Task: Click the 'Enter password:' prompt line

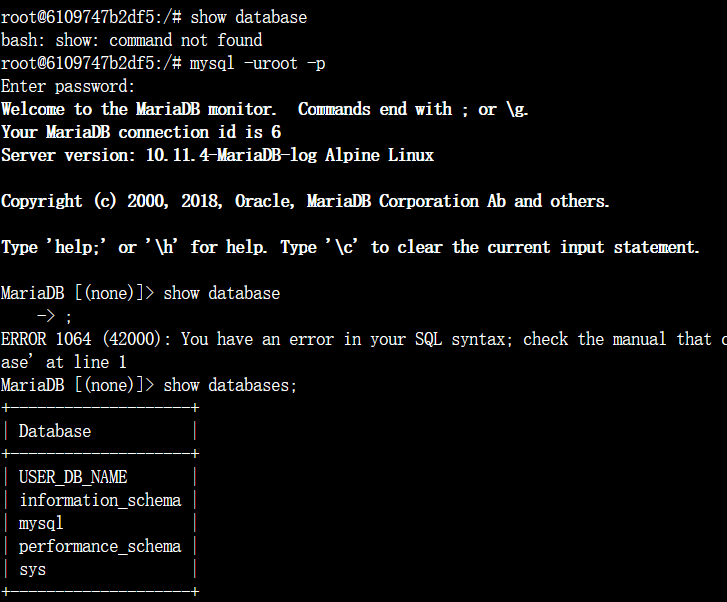Action: [x=68, y=86]
